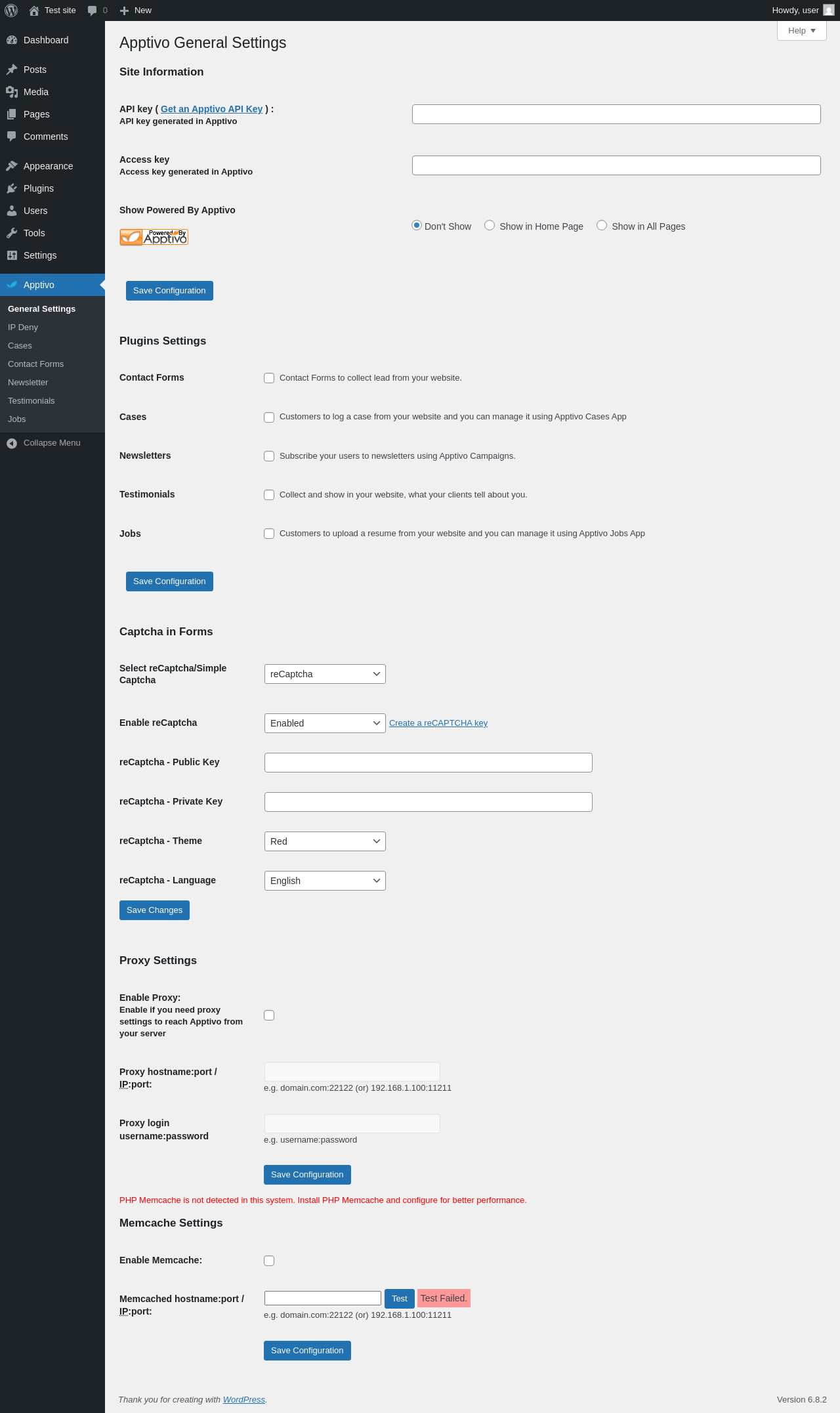Image resolution: width=840 pixels, height=1413 pixels.
Task: Click the Pages icon in sidebar
Action: (12, 114)
